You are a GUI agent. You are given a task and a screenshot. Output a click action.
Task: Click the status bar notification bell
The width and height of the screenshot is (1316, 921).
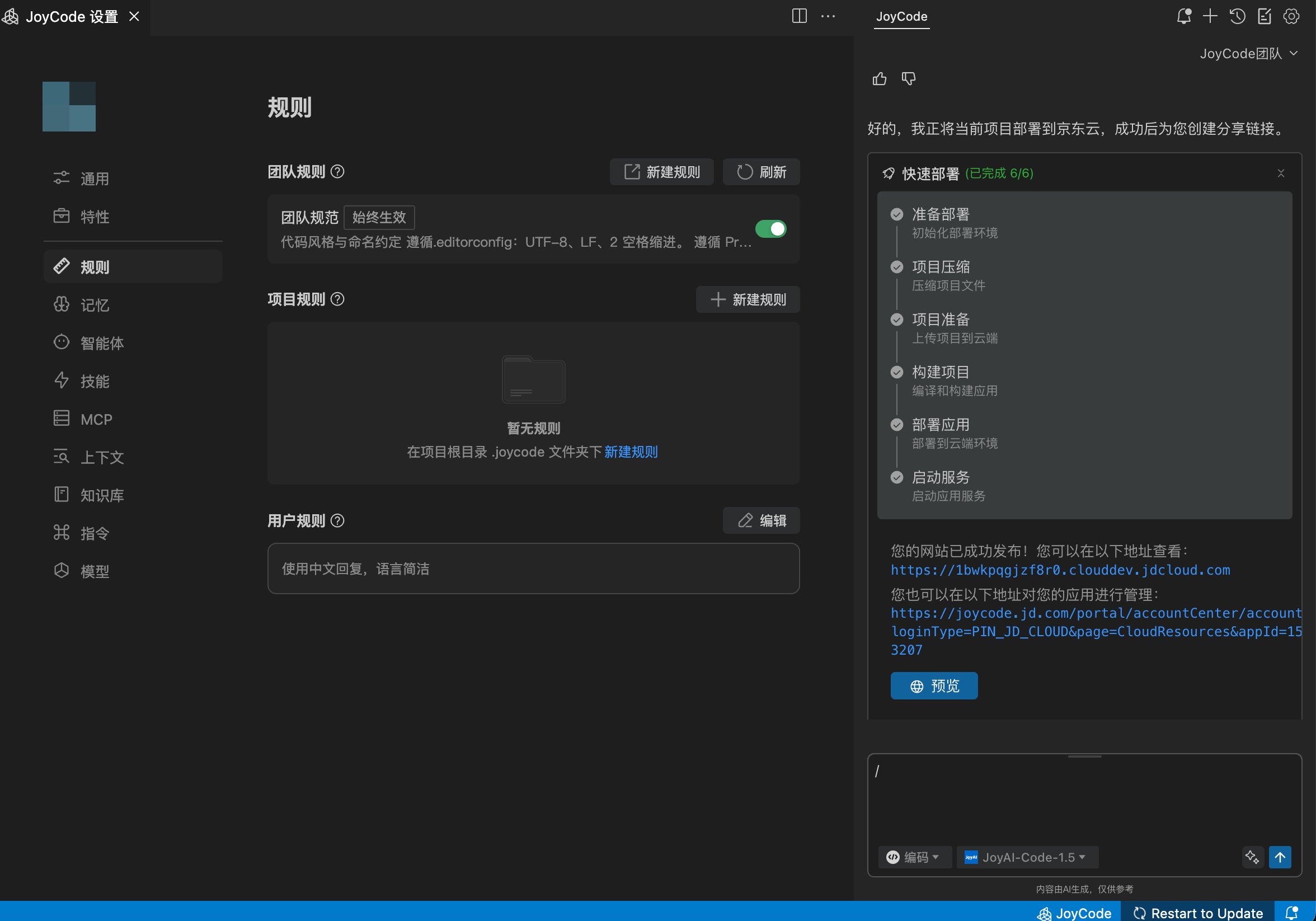(1291, 913)
